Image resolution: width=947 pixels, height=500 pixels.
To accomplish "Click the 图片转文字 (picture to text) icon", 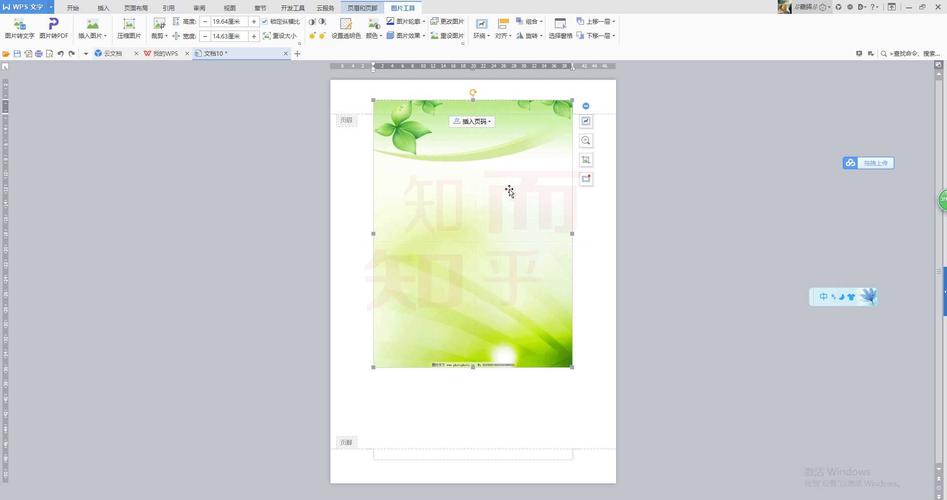I will [x=19, y=27].
